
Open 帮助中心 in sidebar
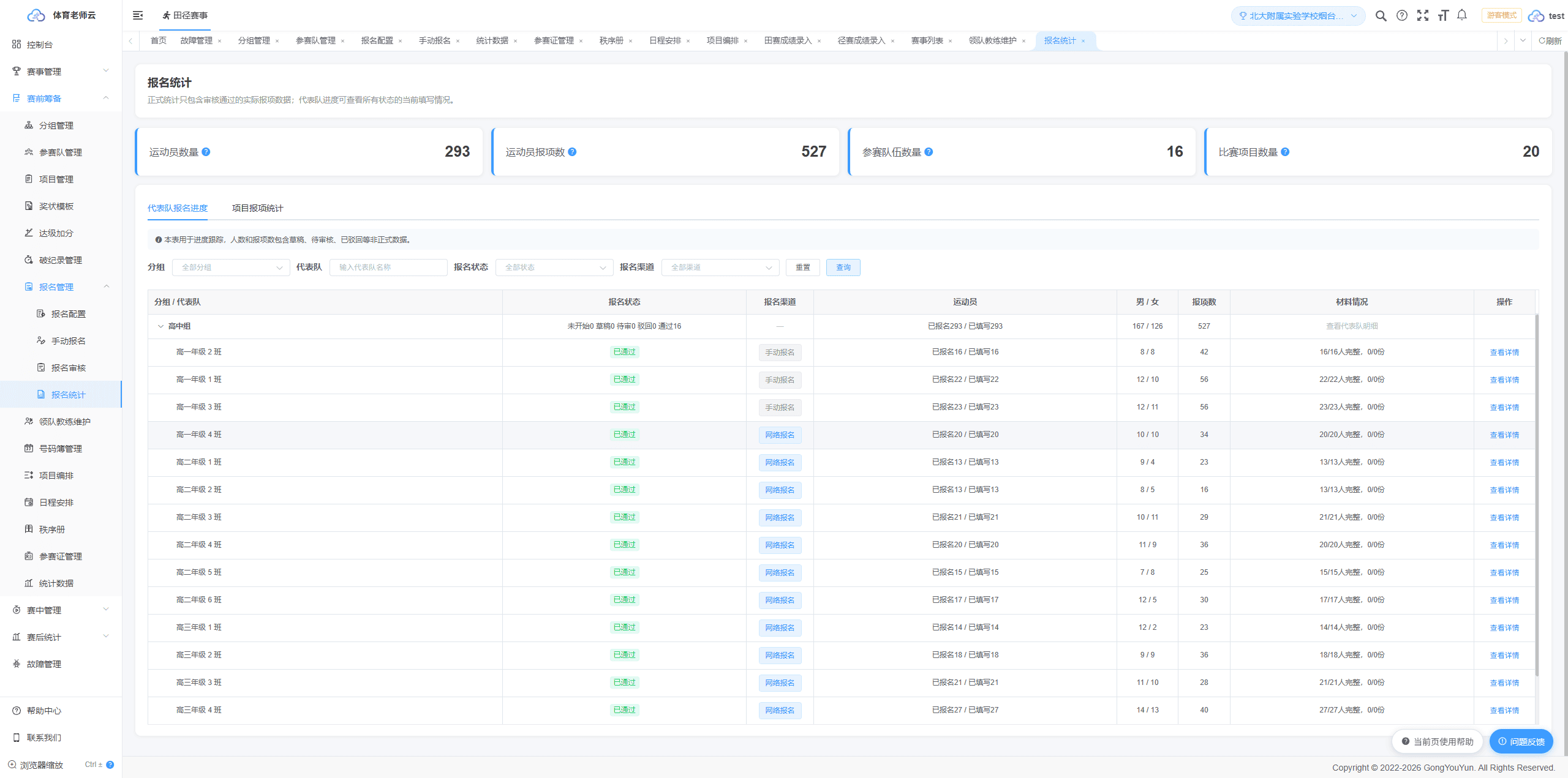point(61,711)
